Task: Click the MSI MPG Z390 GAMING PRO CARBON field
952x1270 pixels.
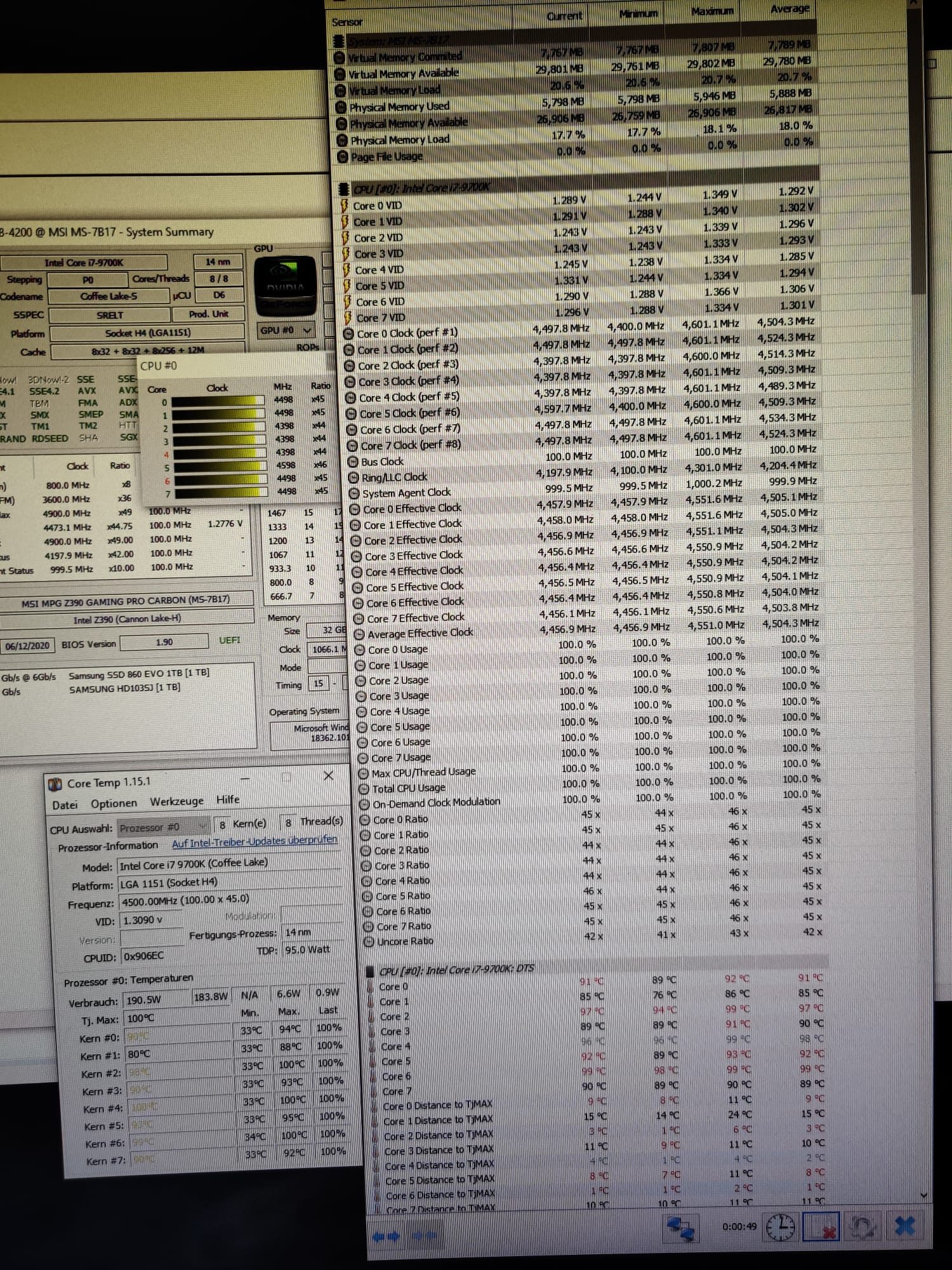Action: tap(126, 600)
